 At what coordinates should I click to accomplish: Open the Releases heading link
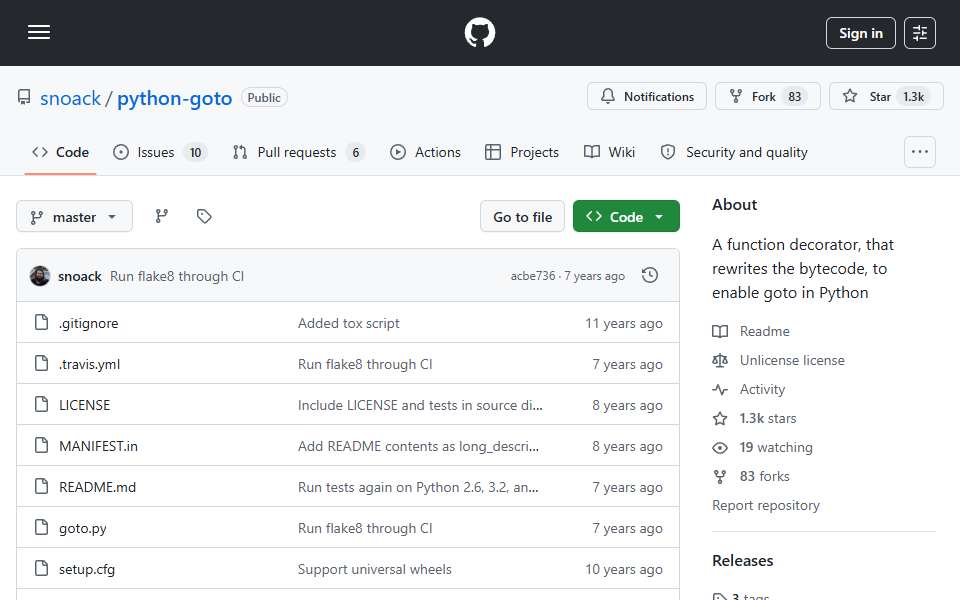pyautogui.click(x=743, y=561)
